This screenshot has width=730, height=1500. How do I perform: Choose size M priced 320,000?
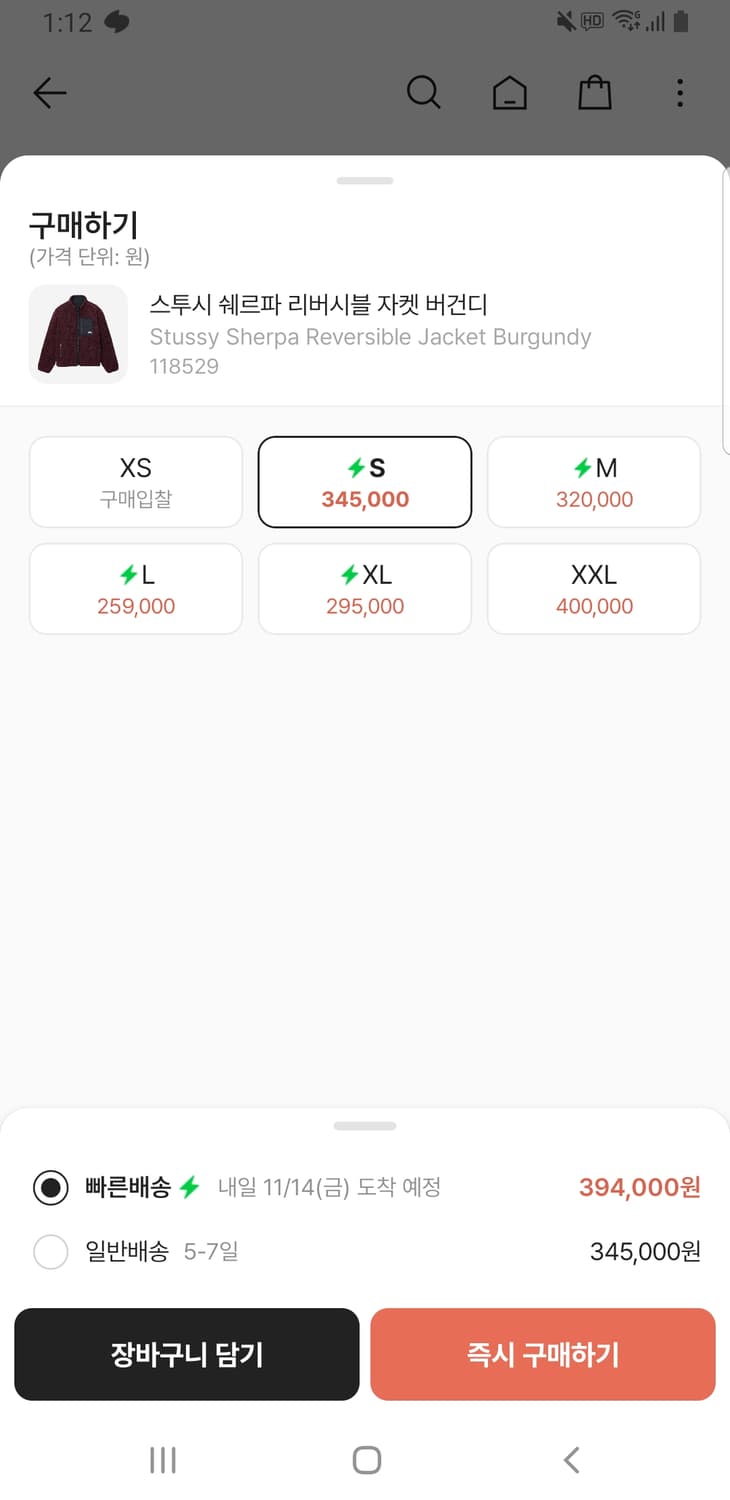click(x=594, y=482)
